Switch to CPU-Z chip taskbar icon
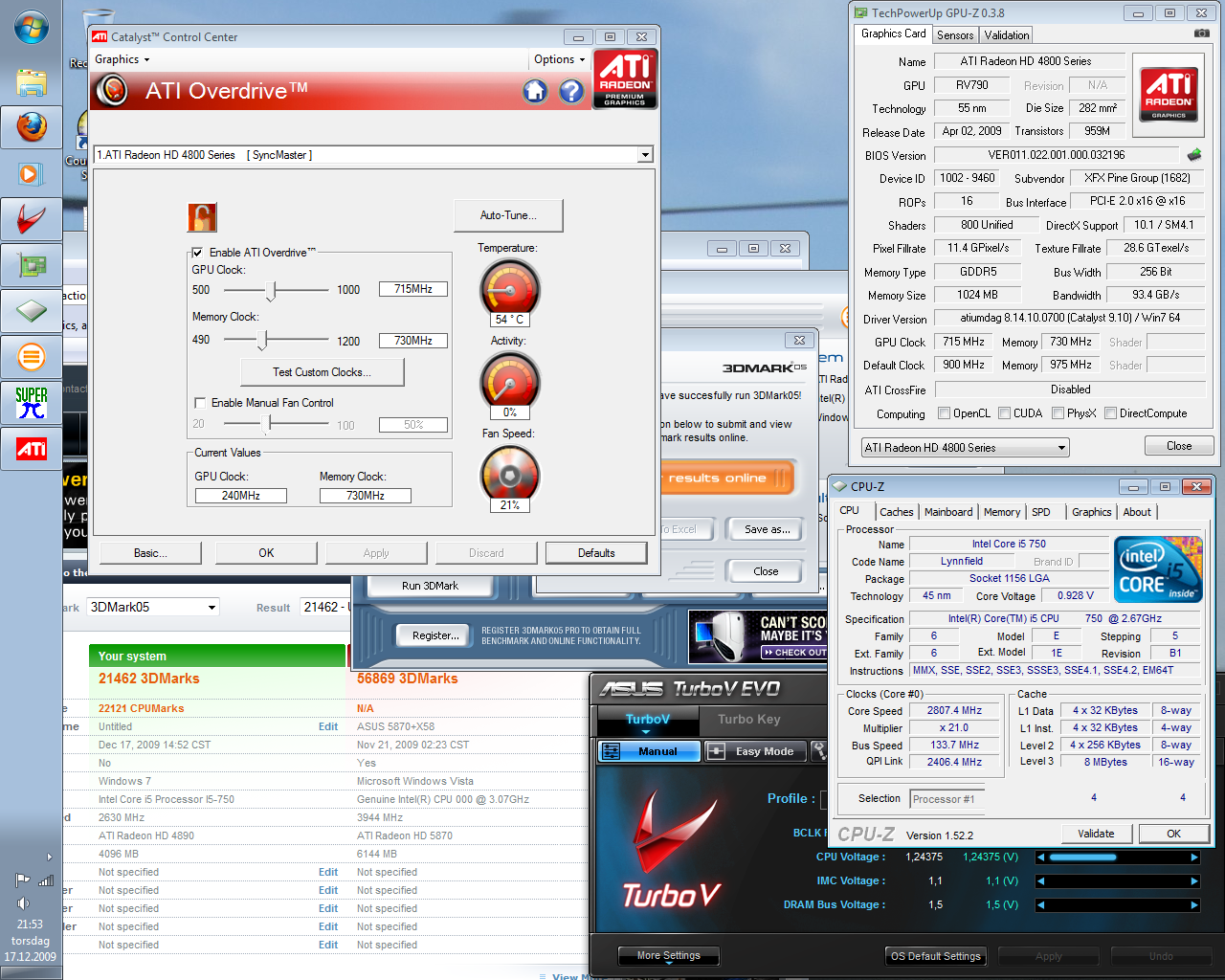 [31, 311]
